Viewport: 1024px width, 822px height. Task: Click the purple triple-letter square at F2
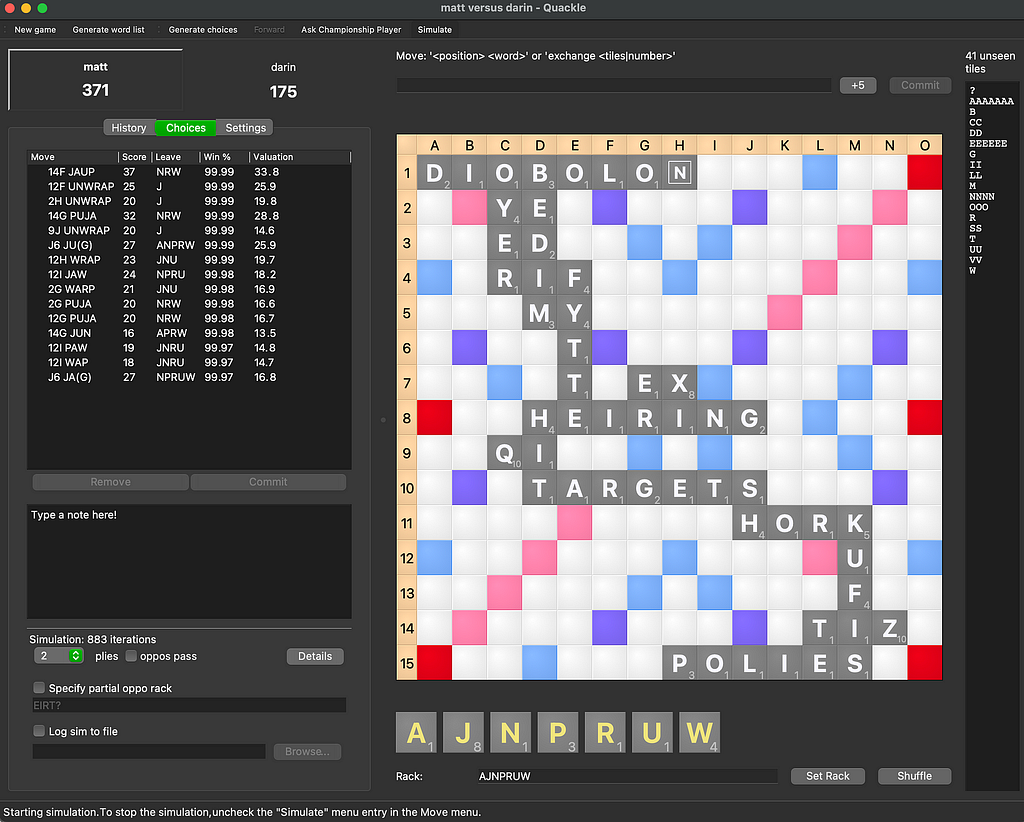click(x=609, y=208)
